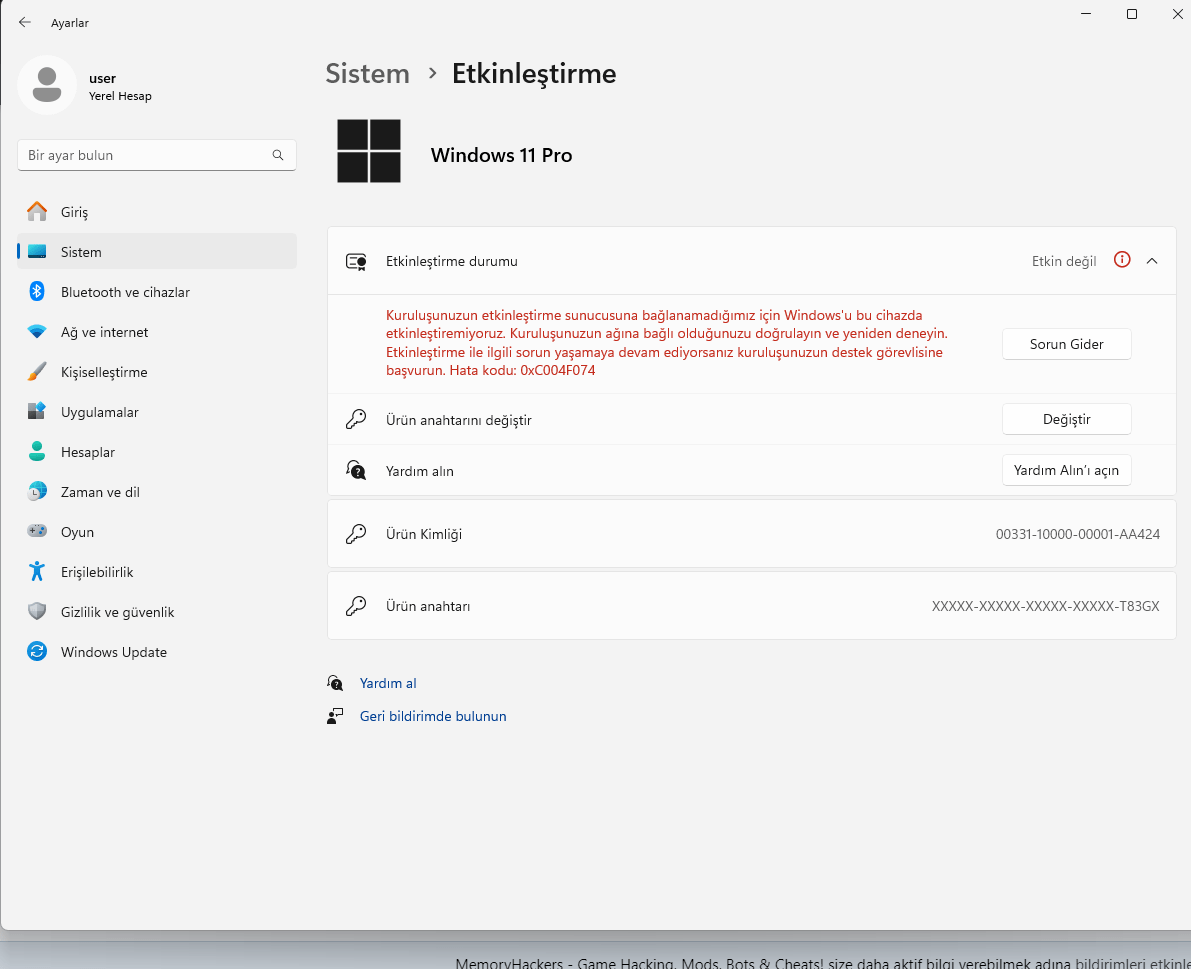Viewport: 1191px width, 969px height.
Task: Click the Erişilebilirlik accessibility icon
Action: (36, 571)
